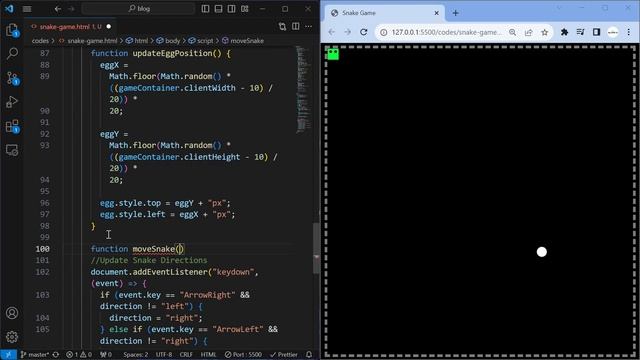This screenshot has width=640, height=360.
Task: View site information icon in address bar
Action: (384, 32)
